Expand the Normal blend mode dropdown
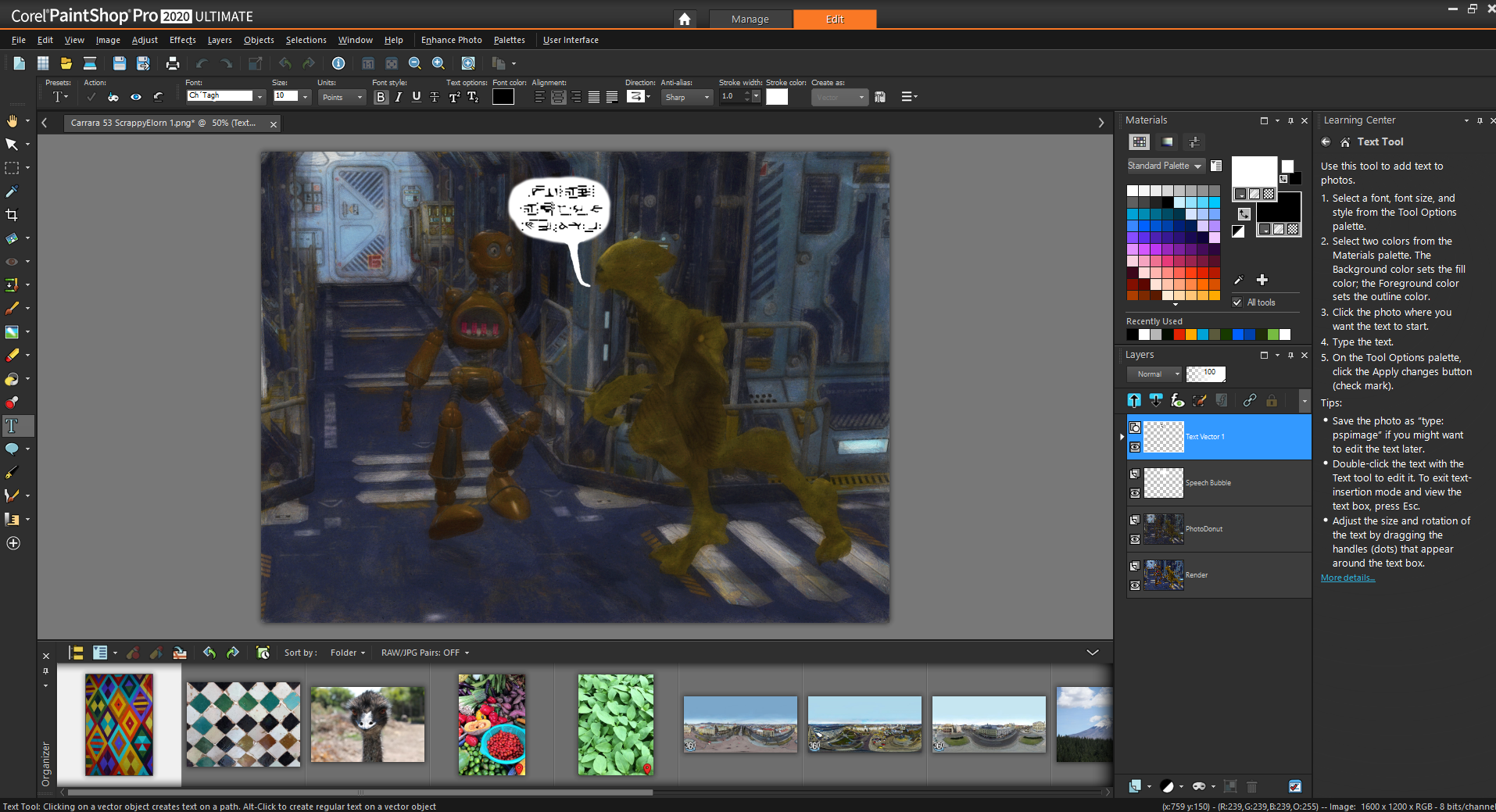Screen dimensions: 1496x812 click(x=1154, y=374)
